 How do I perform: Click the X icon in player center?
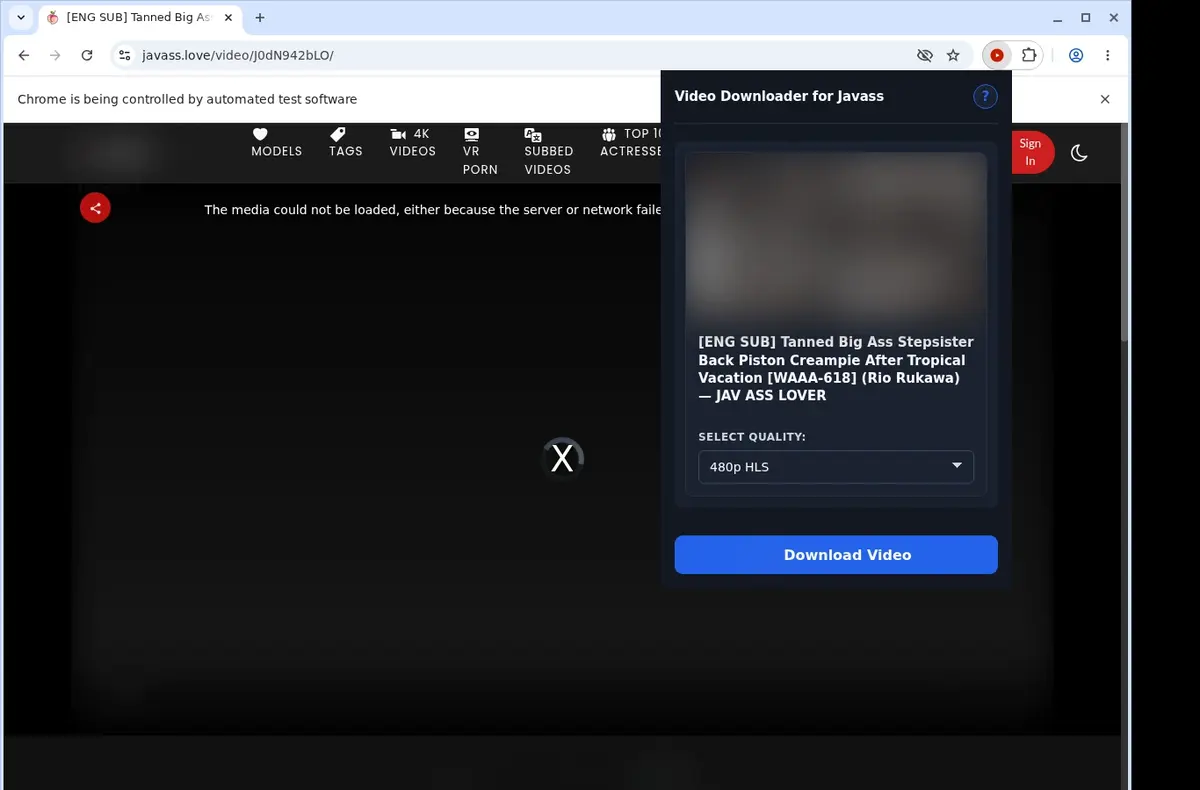click(563, 459)
